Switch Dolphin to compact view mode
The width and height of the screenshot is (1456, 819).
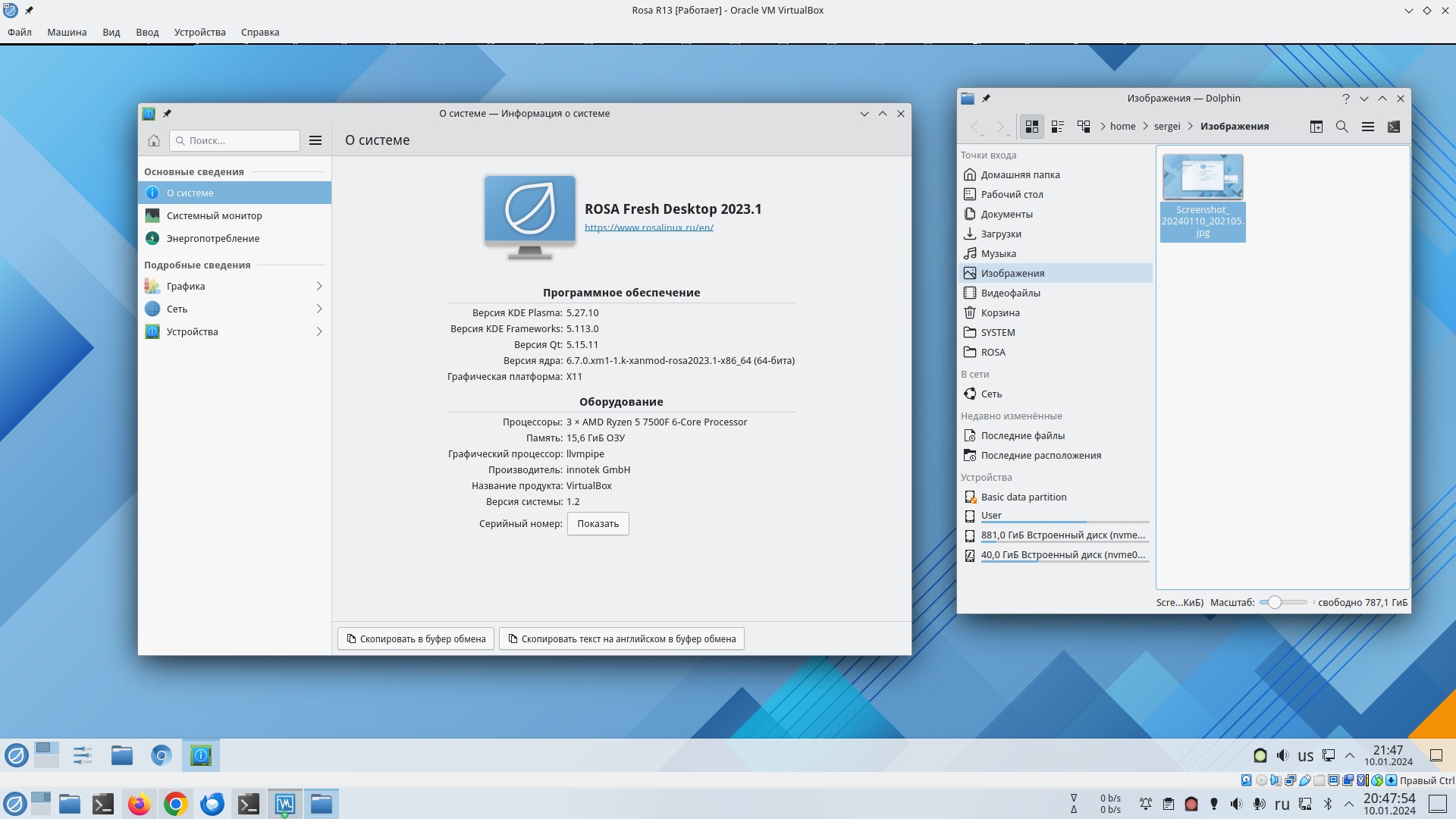[x=1058, y=127]
